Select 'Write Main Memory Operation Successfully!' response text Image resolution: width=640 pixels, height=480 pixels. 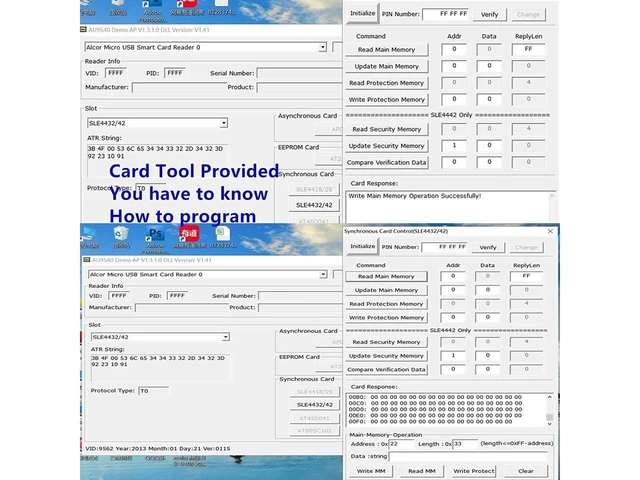click(415, 196)
